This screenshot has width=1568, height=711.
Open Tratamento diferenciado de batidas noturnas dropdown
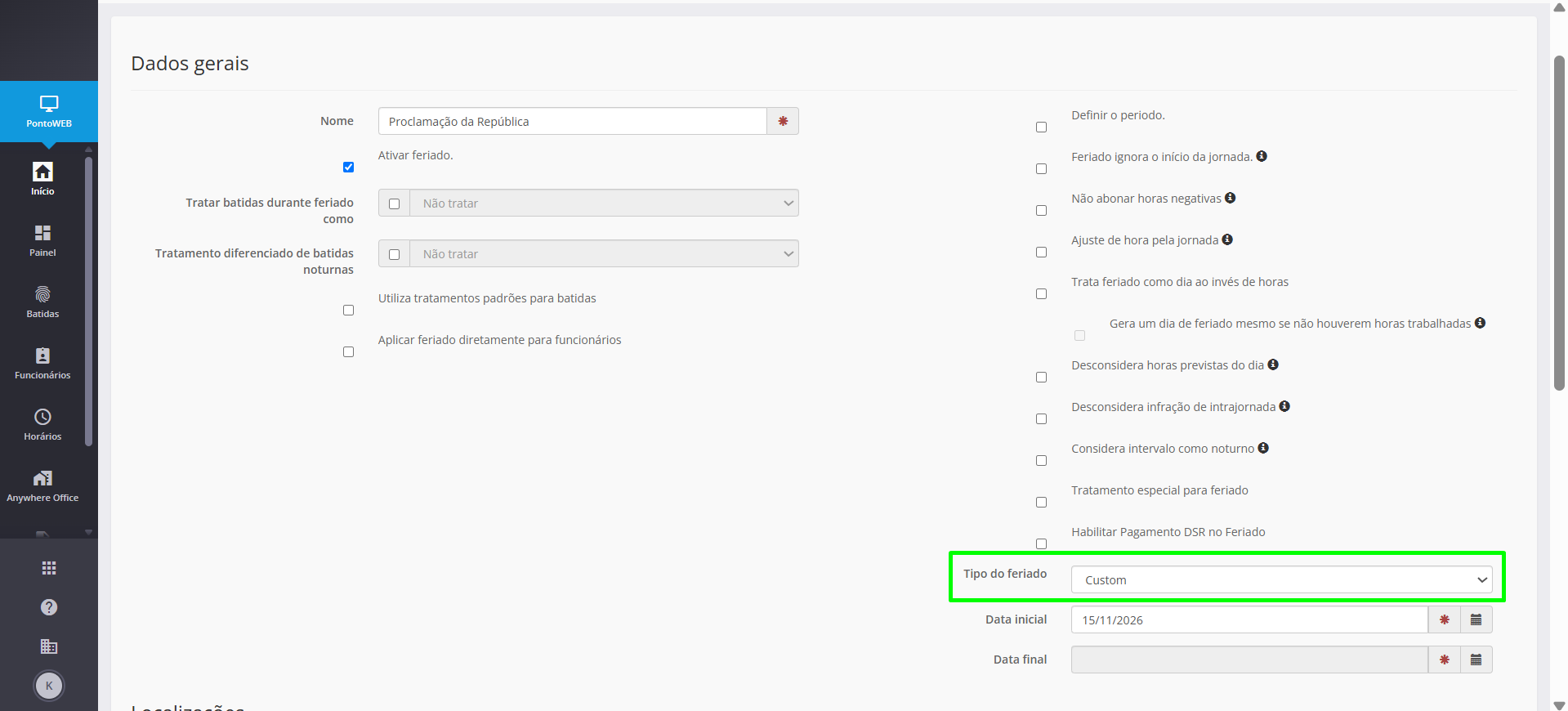click(x=605, y=254)
